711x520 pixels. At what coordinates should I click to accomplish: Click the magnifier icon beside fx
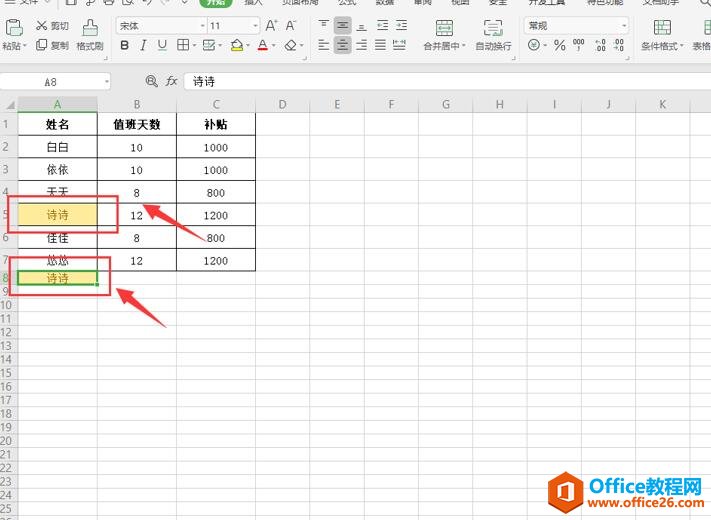(x=151, y=81)
